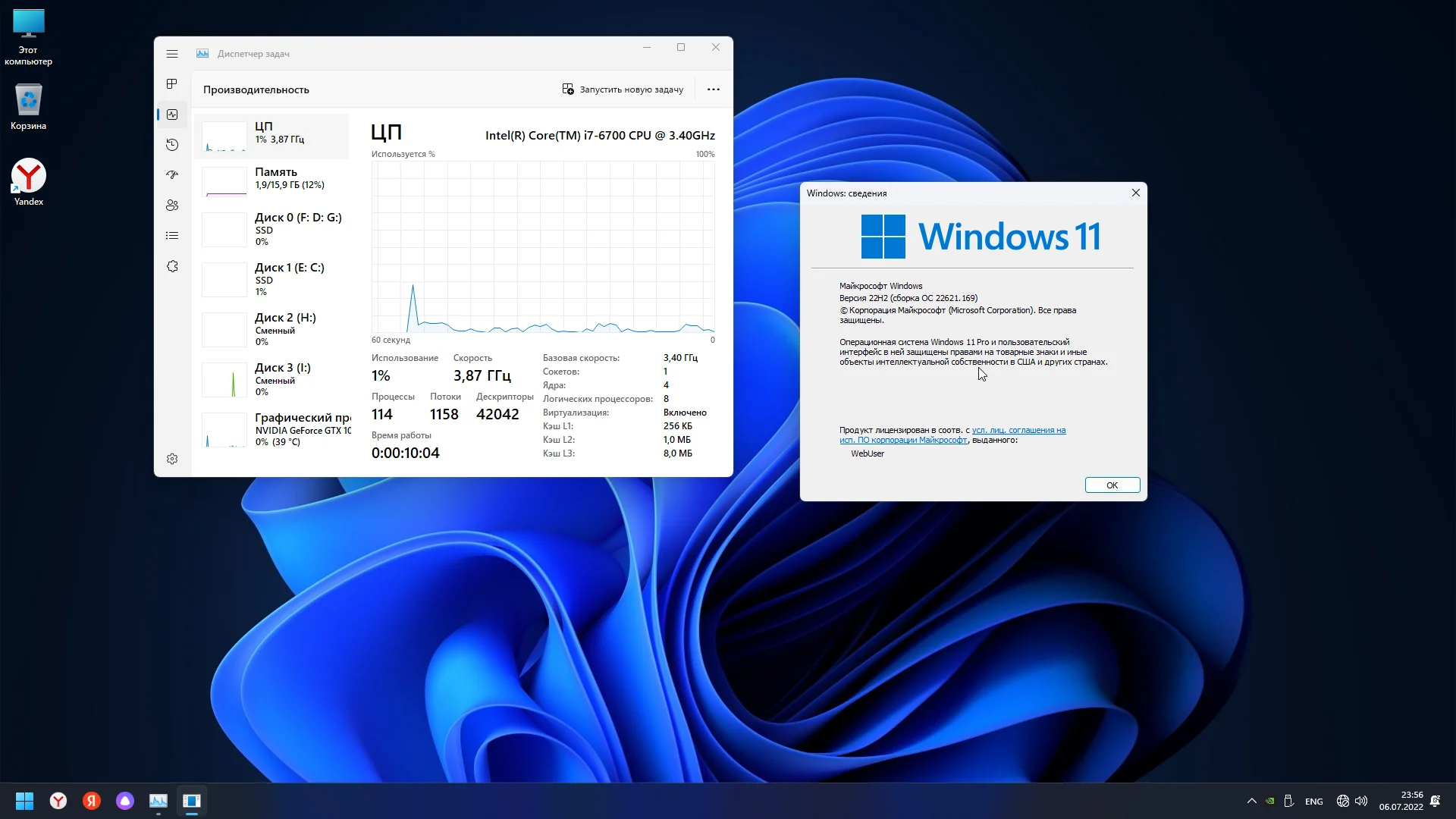Image resolution: width=1456 pixels, height=819 pixels.
Task: Click the ENG language indicator
Action: (1313, 802)
